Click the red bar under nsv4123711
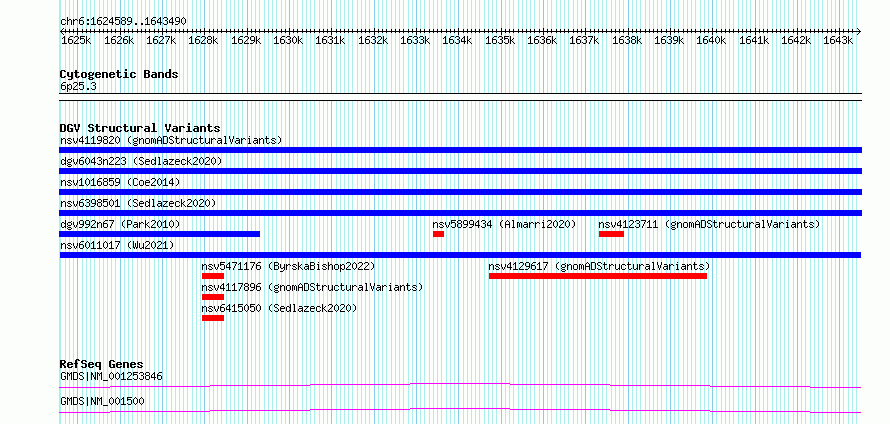The height and width of the screenshot is (424, 890). [611, 234]
